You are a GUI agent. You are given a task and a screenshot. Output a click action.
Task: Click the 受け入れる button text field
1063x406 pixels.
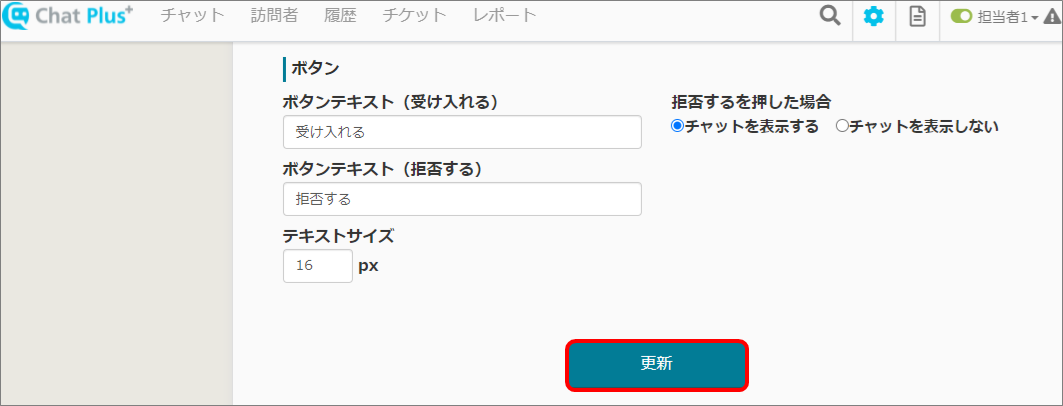tap(462, 132)
